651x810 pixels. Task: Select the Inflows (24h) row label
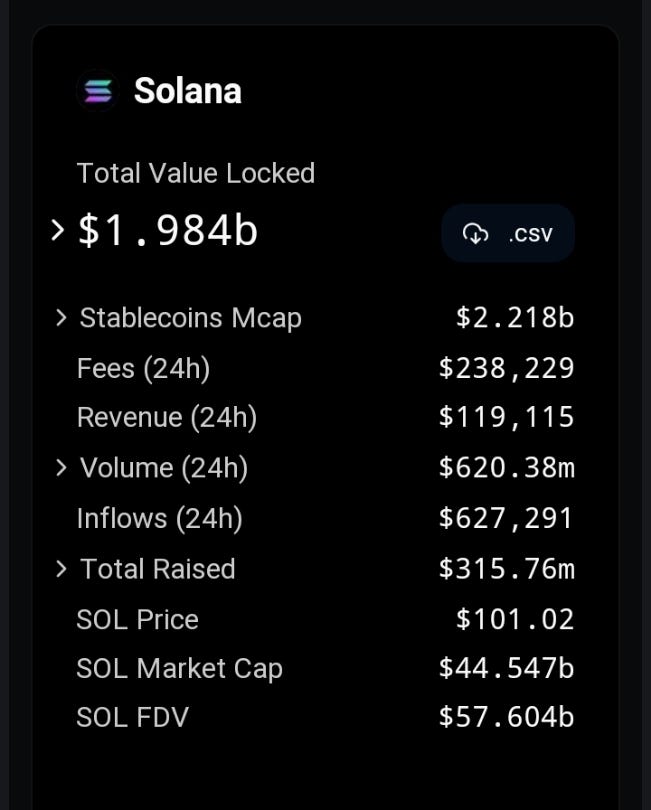point(160,518)
